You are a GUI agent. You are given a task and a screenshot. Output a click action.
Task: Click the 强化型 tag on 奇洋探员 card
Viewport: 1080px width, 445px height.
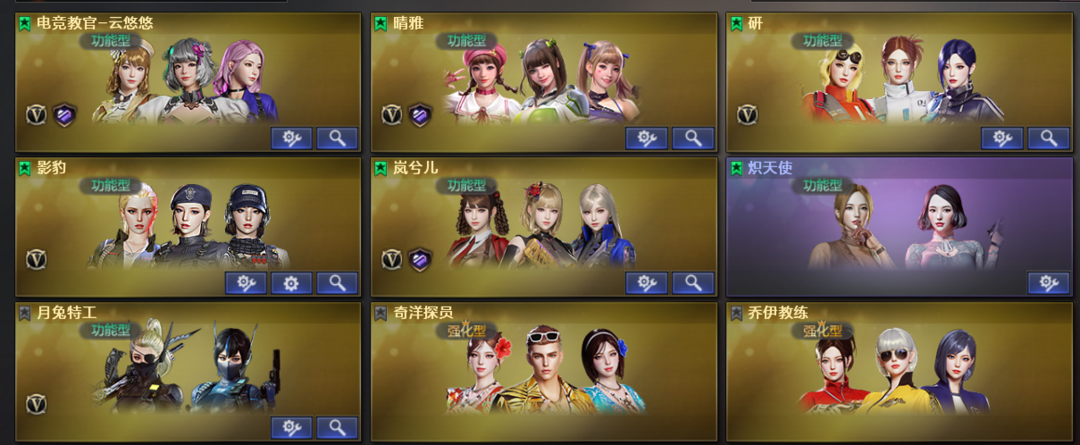click(x=467, y=331)
